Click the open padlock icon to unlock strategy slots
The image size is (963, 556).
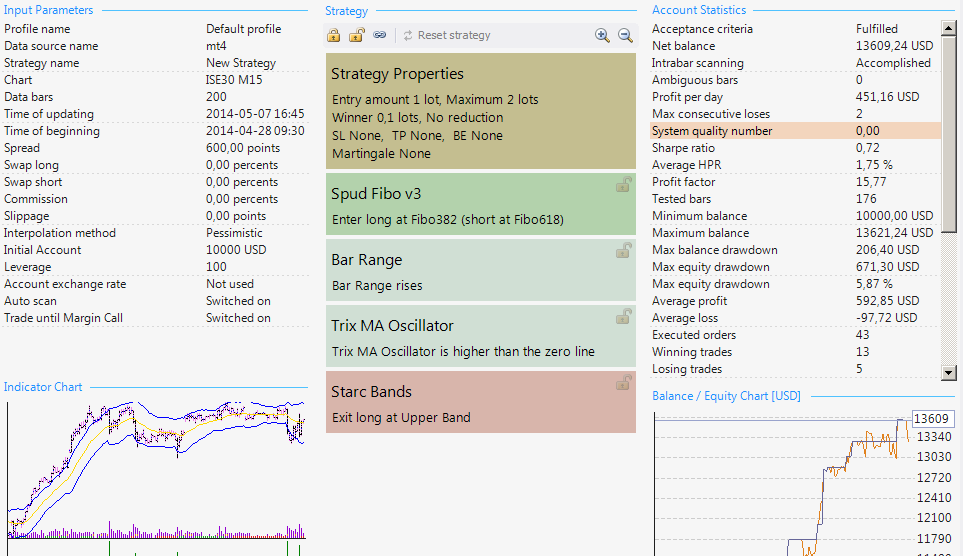[x=356, y=36]
